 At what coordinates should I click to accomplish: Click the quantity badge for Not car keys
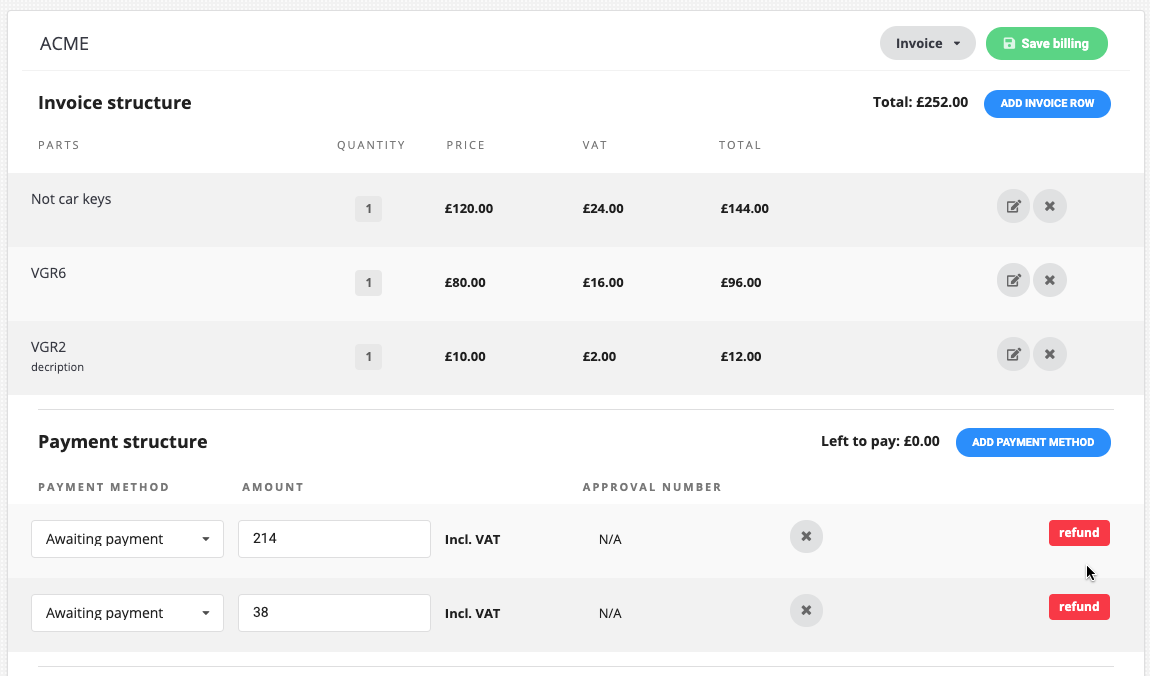click(x=368, y=209)
